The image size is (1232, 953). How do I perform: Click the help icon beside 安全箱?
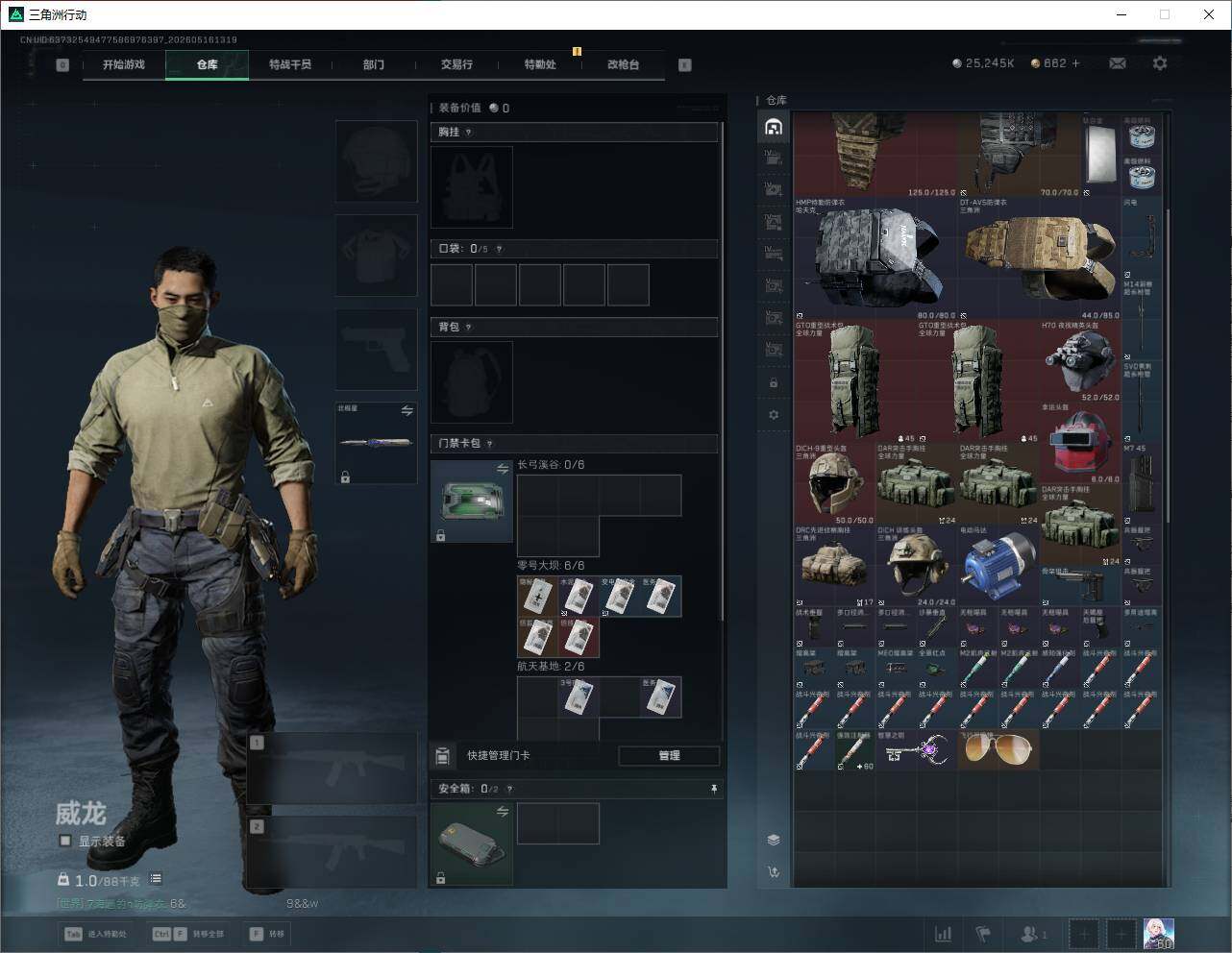[509, 789]
